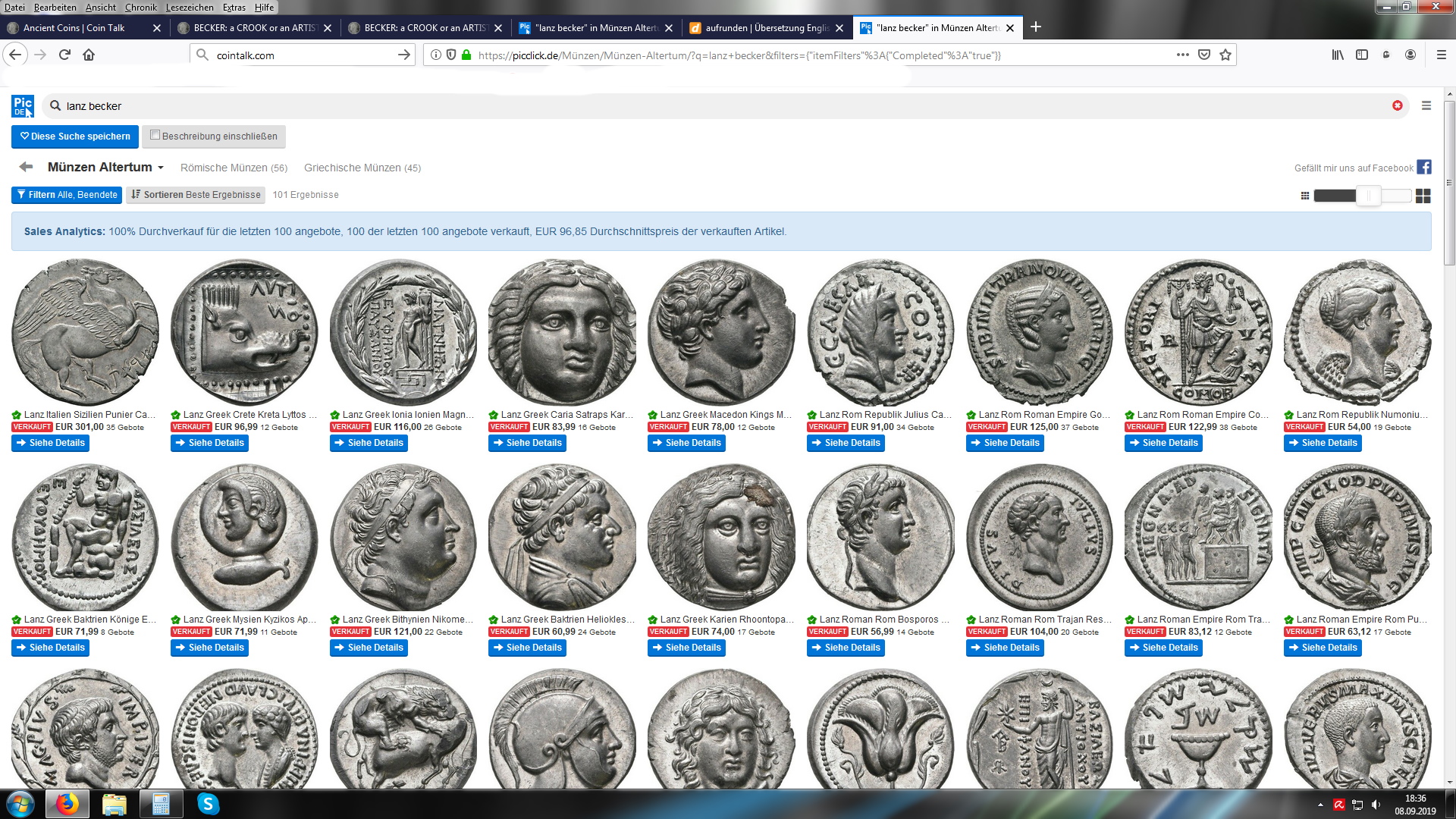The height and width of the screenshot is (819, 1456).
Task: Open Firefox account icon
Action: click(x=1410, y=55)
